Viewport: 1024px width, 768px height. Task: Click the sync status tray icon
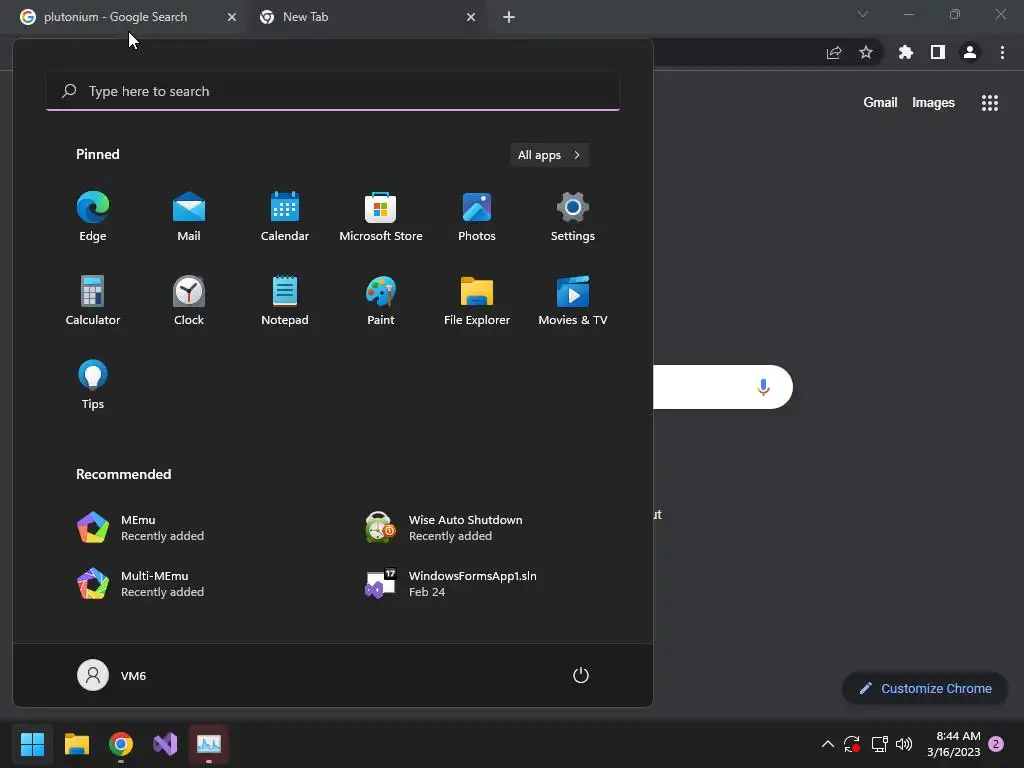pos(852,744)
